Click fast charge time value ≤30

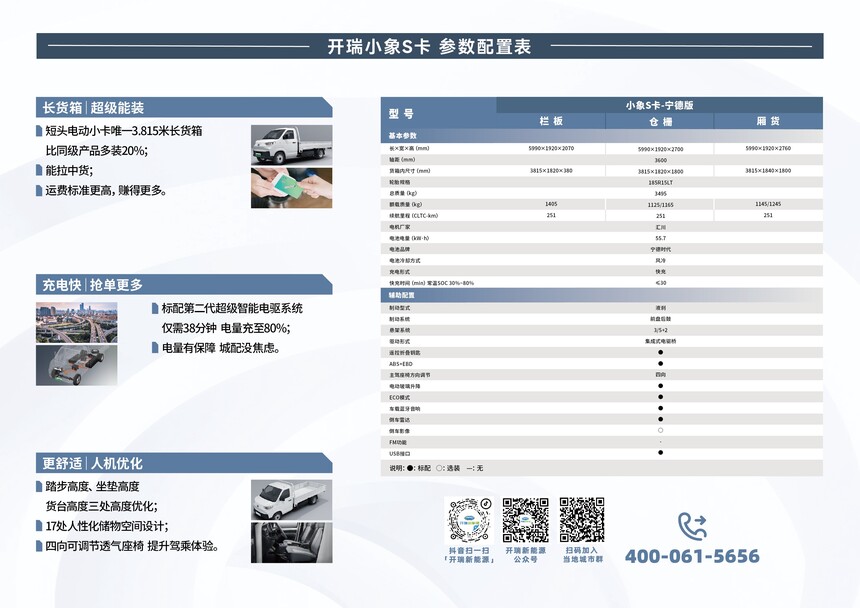pyautogui.click(x=660, y=283)
